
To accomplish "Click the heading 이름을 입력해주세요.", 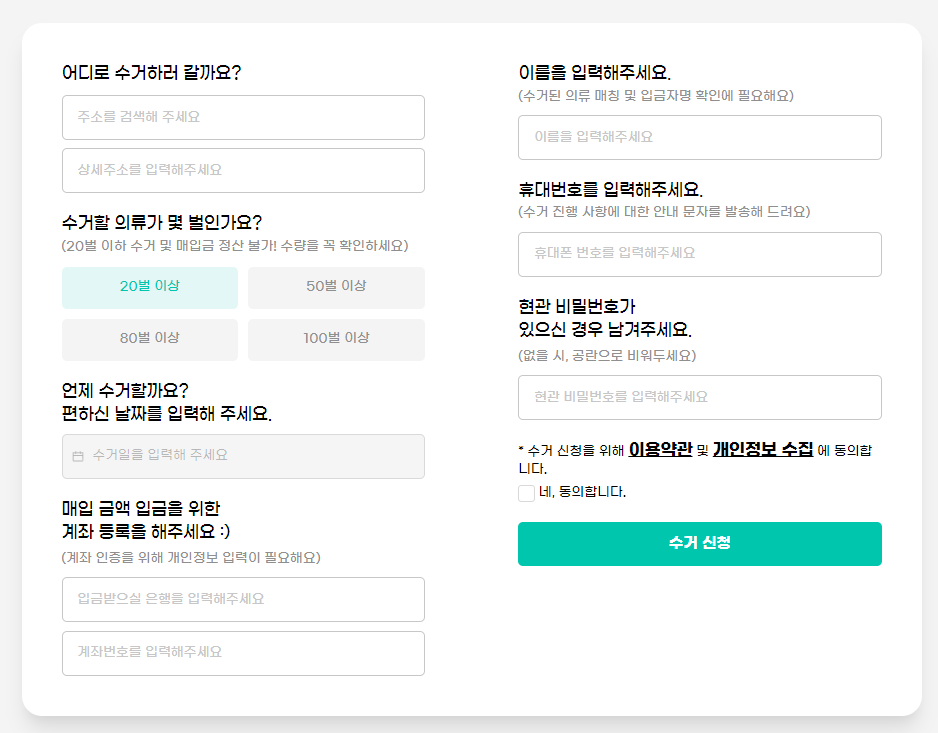I will 595,73.
